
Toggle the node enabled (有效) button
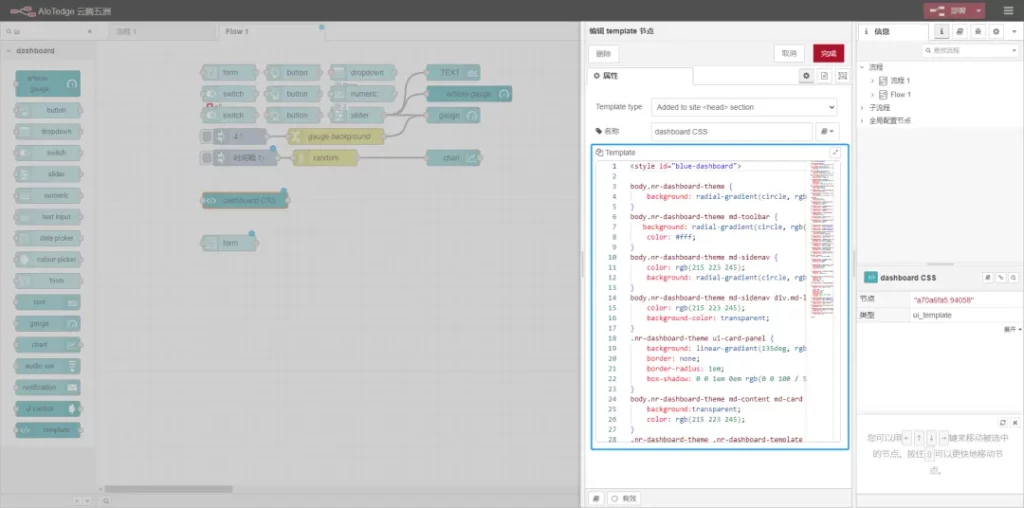coord(624,497)
